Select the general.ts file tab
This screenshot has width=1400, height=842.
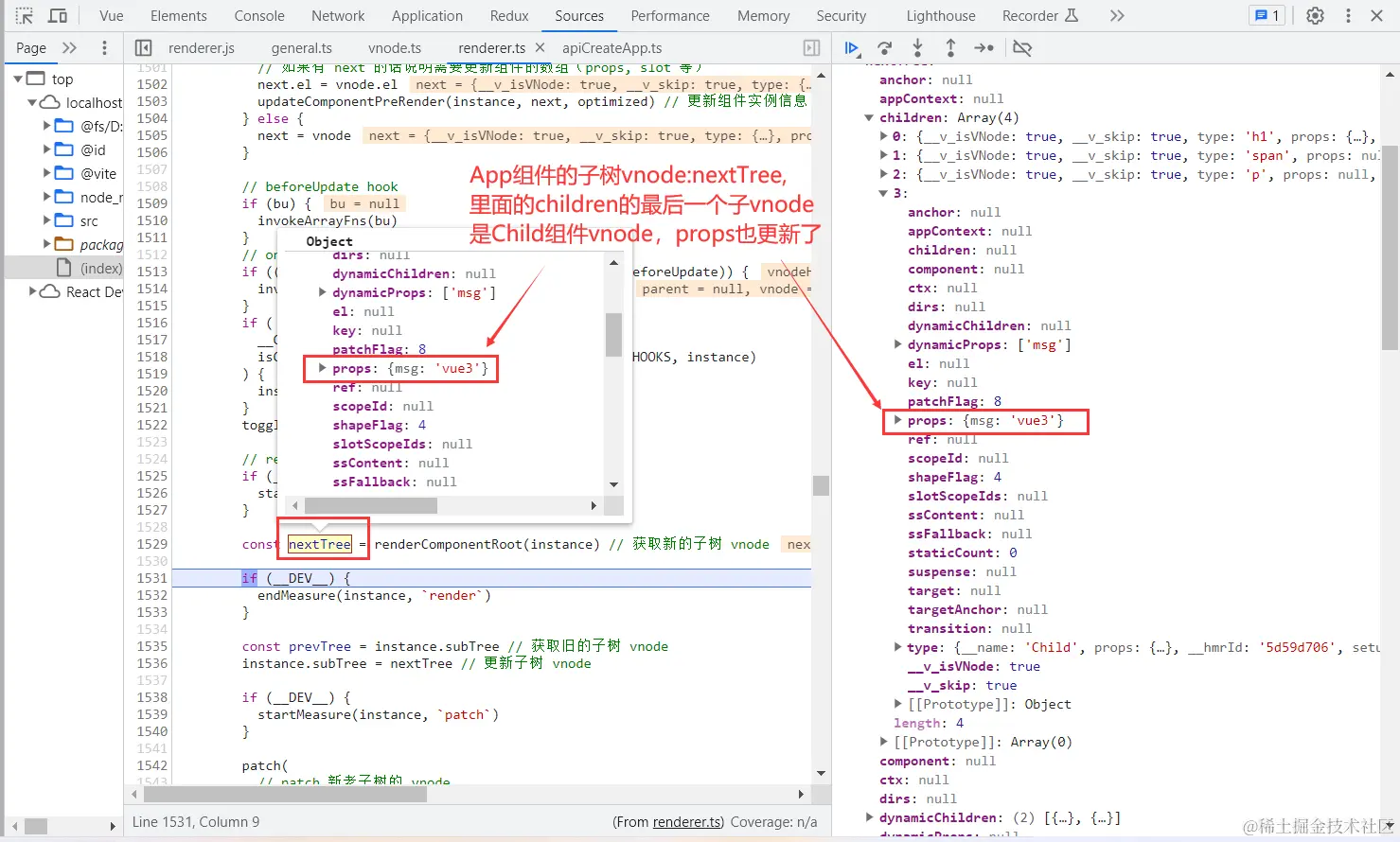pos(302,48)
